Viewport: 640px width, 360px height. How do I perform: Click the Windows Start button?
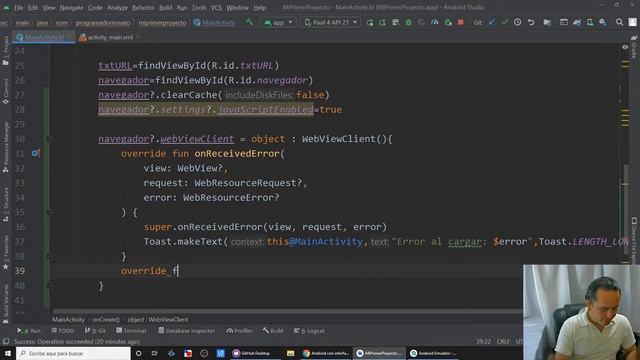click(x=8, y=353)
